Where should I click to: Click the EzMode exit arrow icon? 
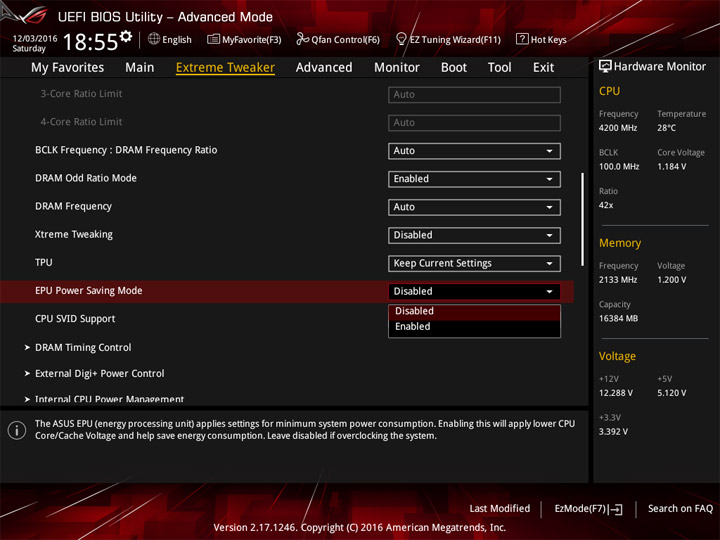tap(616, 509)
